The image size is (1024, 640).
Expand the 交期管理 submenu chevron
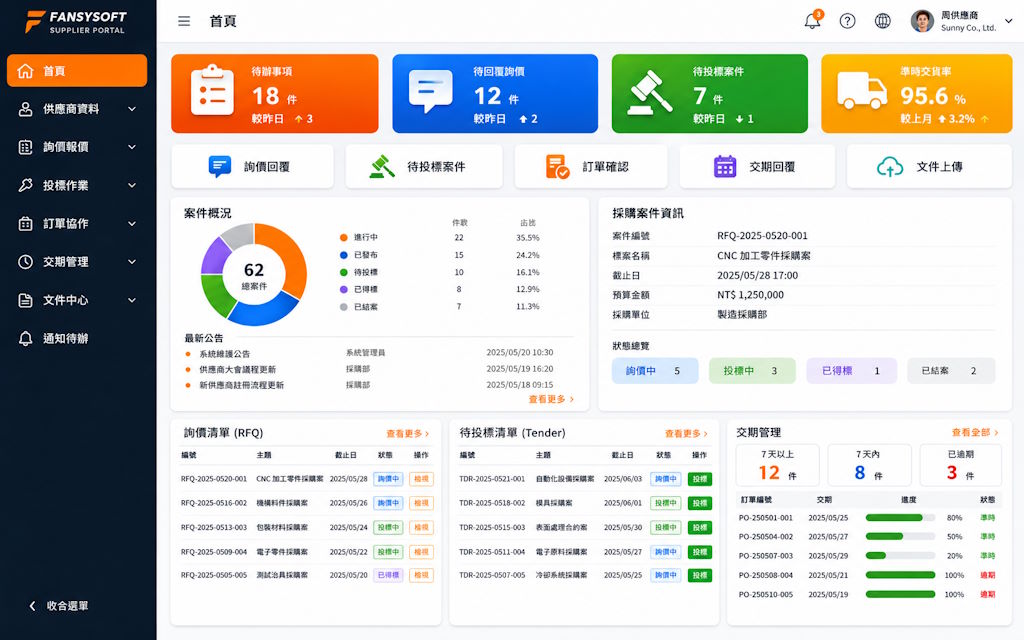tap(132, 262)
